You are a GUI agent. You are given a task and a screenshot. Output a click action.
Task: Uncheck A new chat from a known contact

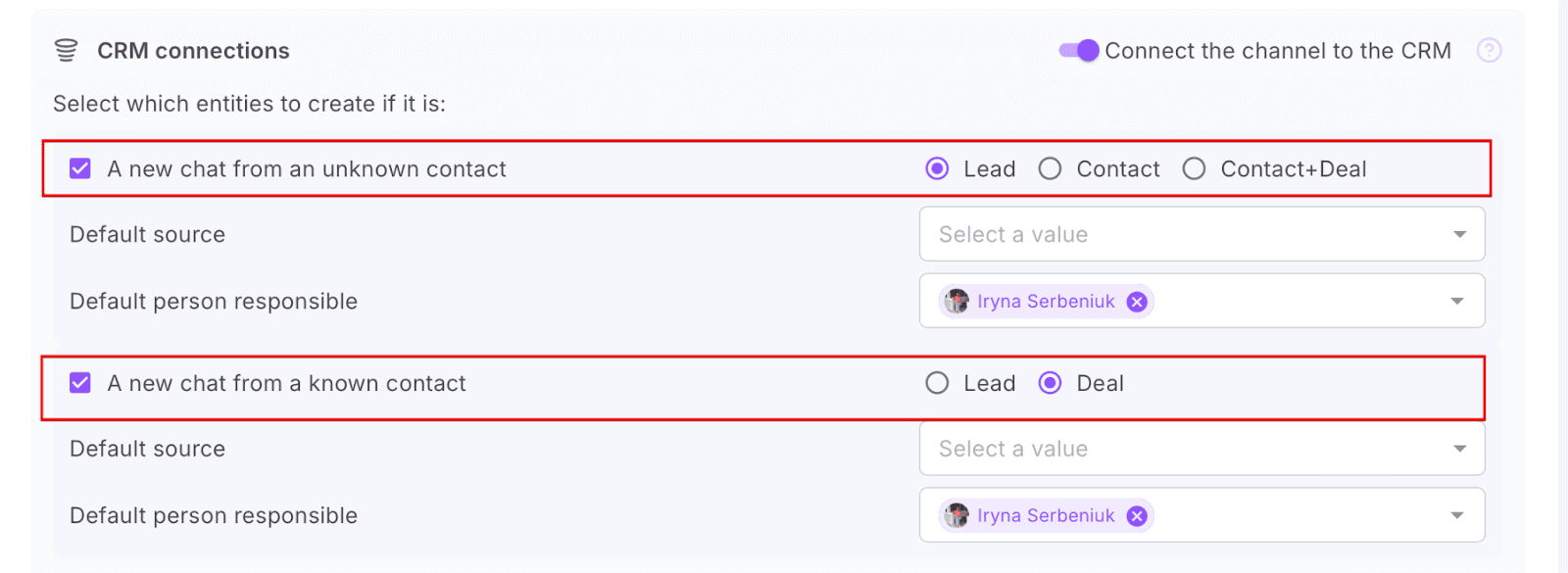pos(80,383)
